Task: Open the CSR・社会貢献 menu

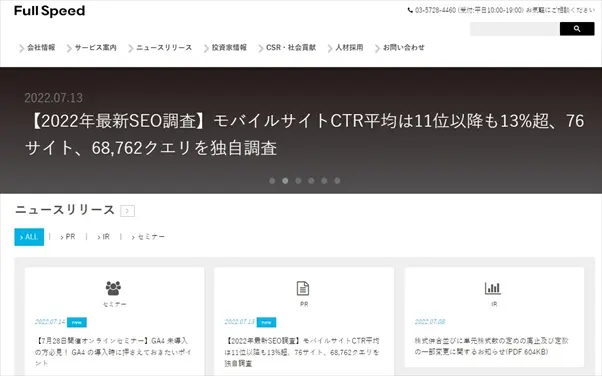Action: click(x=291, y=48)
